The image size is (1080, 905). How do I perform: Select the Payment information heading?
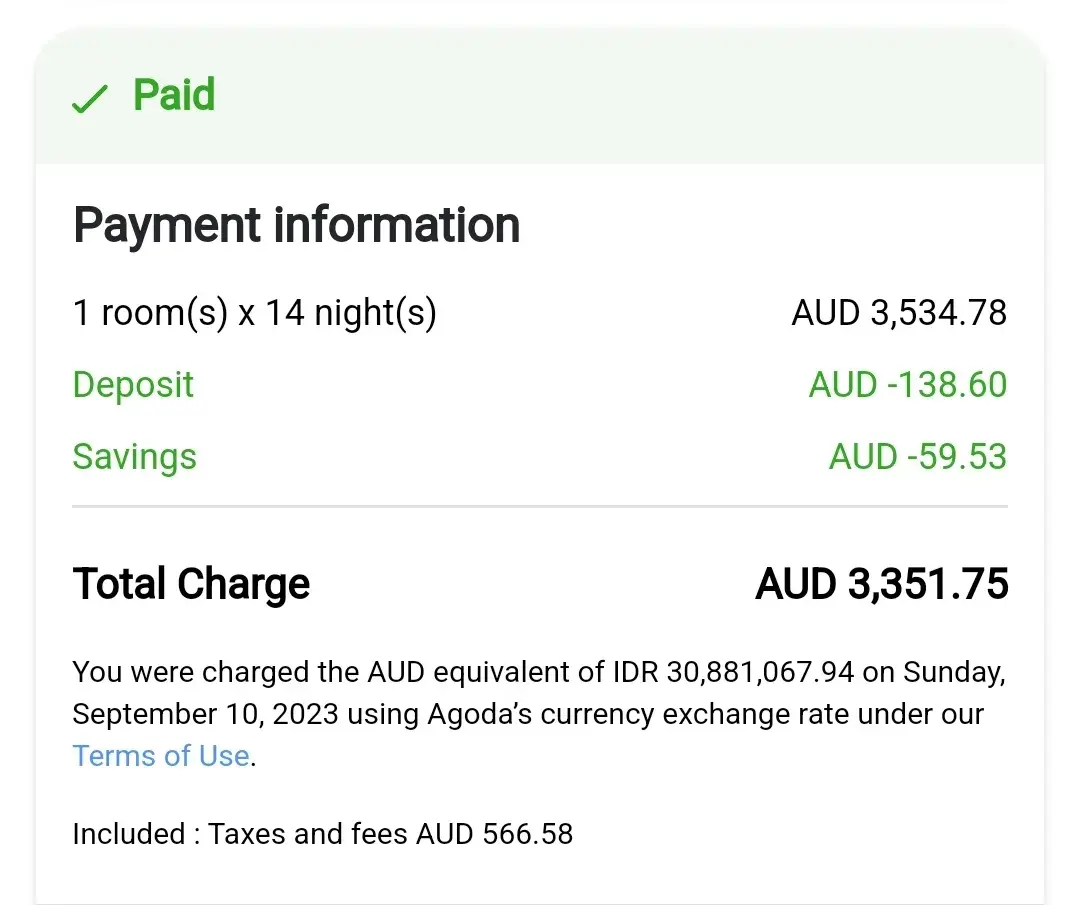click(x=296, y=225)
